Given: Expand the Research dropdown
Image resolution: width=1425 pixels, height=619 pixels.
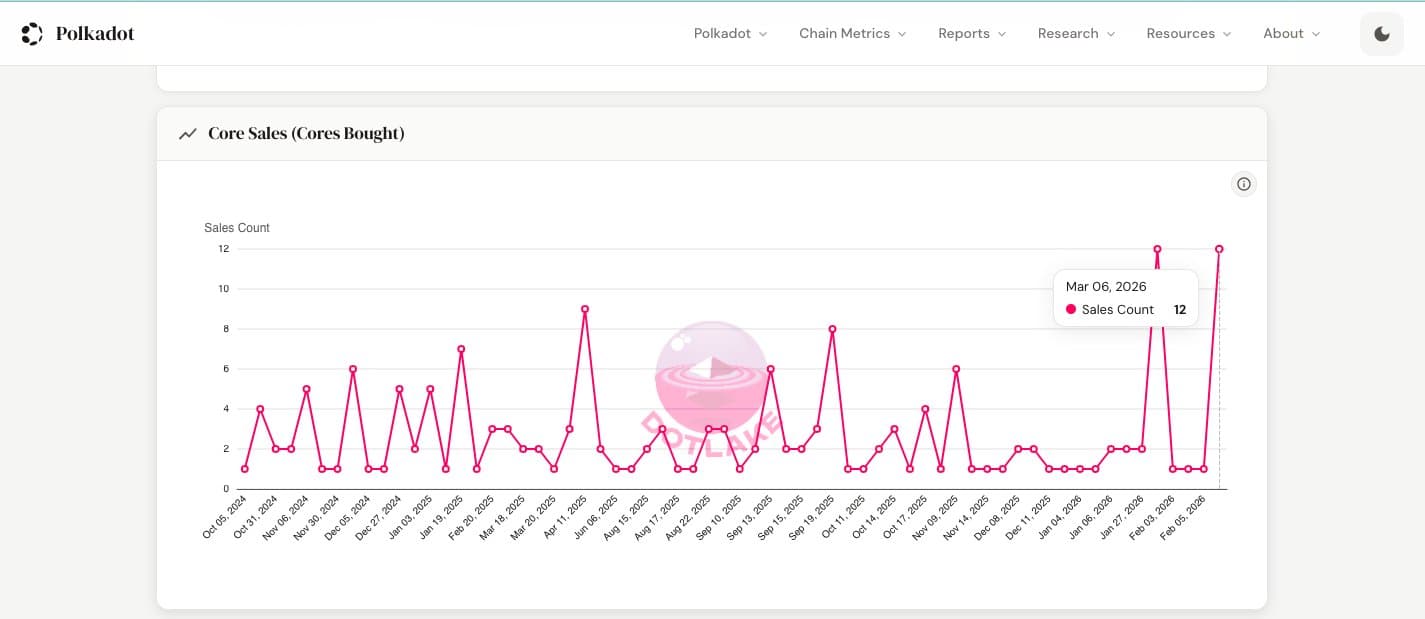Looking at the screenshot, I should 1076,34.
